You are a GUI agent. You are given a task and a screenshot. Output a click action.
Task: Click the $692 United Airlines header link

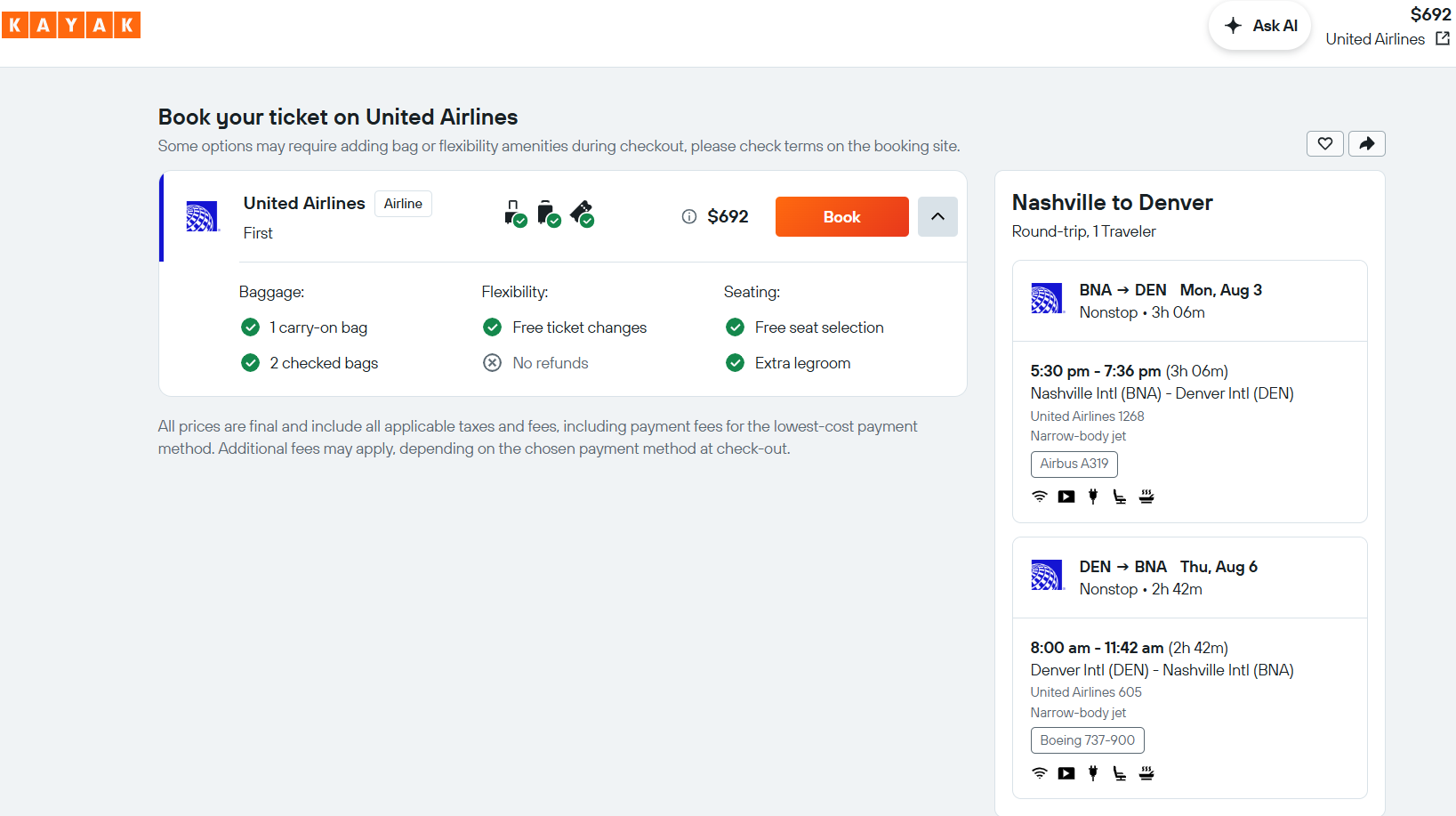[1388, 27]
